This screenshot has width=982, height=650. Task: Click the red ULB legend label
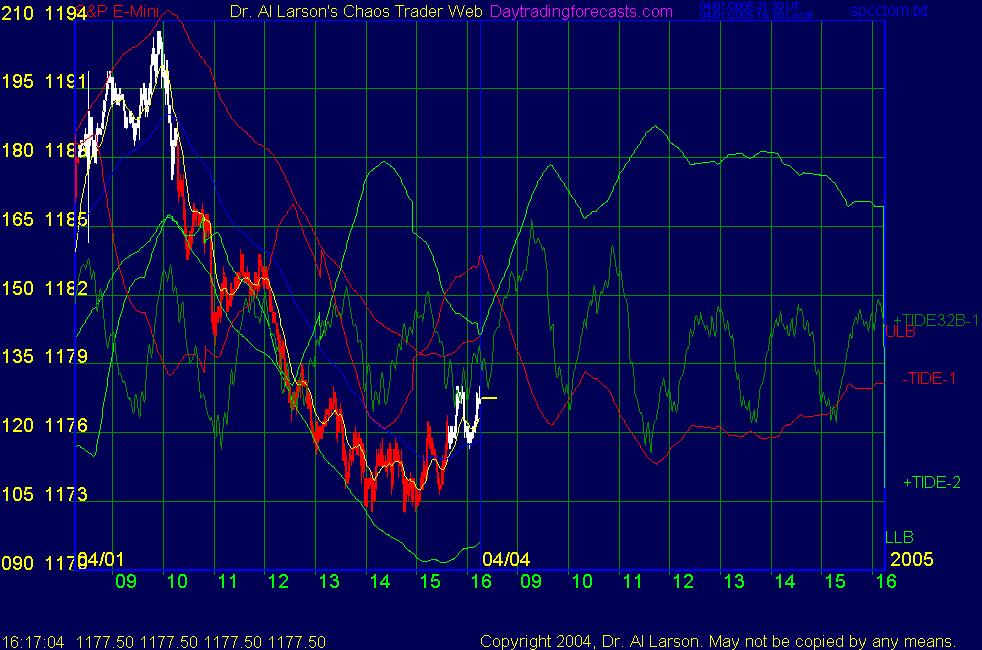[900, 331]
